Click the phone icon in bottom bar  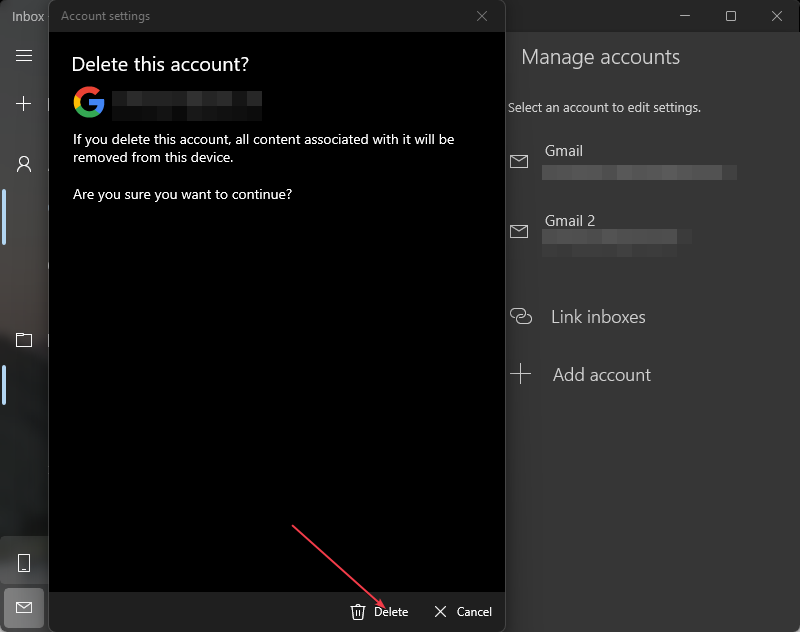point(24,563)
